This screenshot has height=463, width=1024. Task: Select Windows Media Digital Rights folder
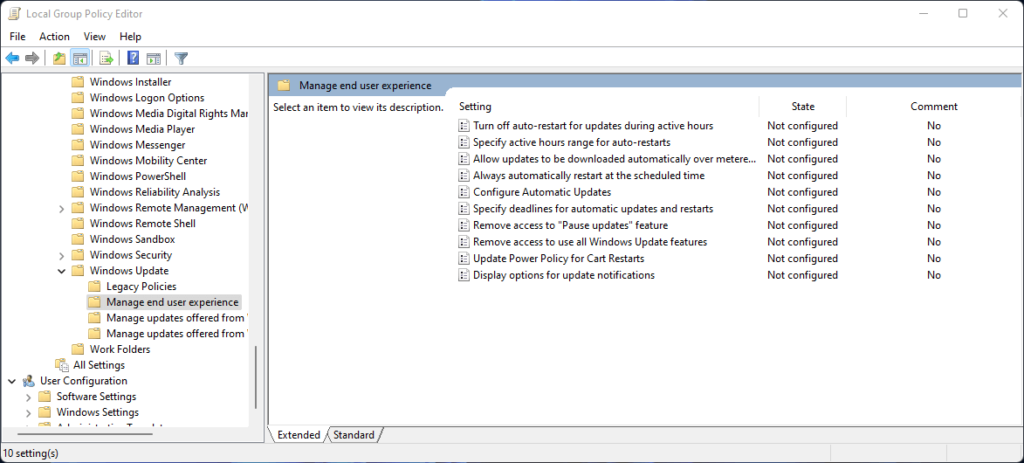pyautogui.click(x=168, y=114)
